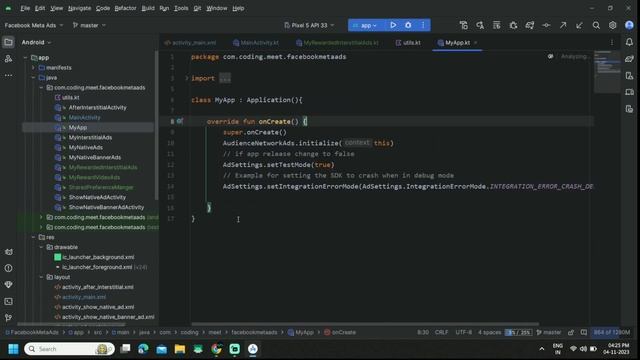Click the editor horizontal scrollbar
The height and width of the screenshot is (360, 640).
[365, 324]
